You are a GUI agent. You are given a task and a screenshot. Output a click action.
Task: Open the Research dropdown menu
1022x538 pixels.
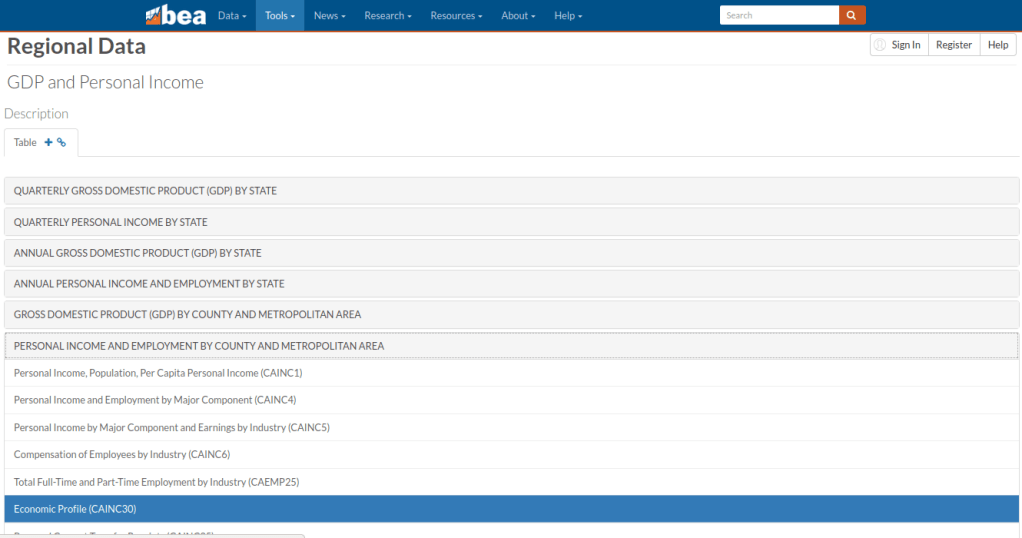(388, 15)
